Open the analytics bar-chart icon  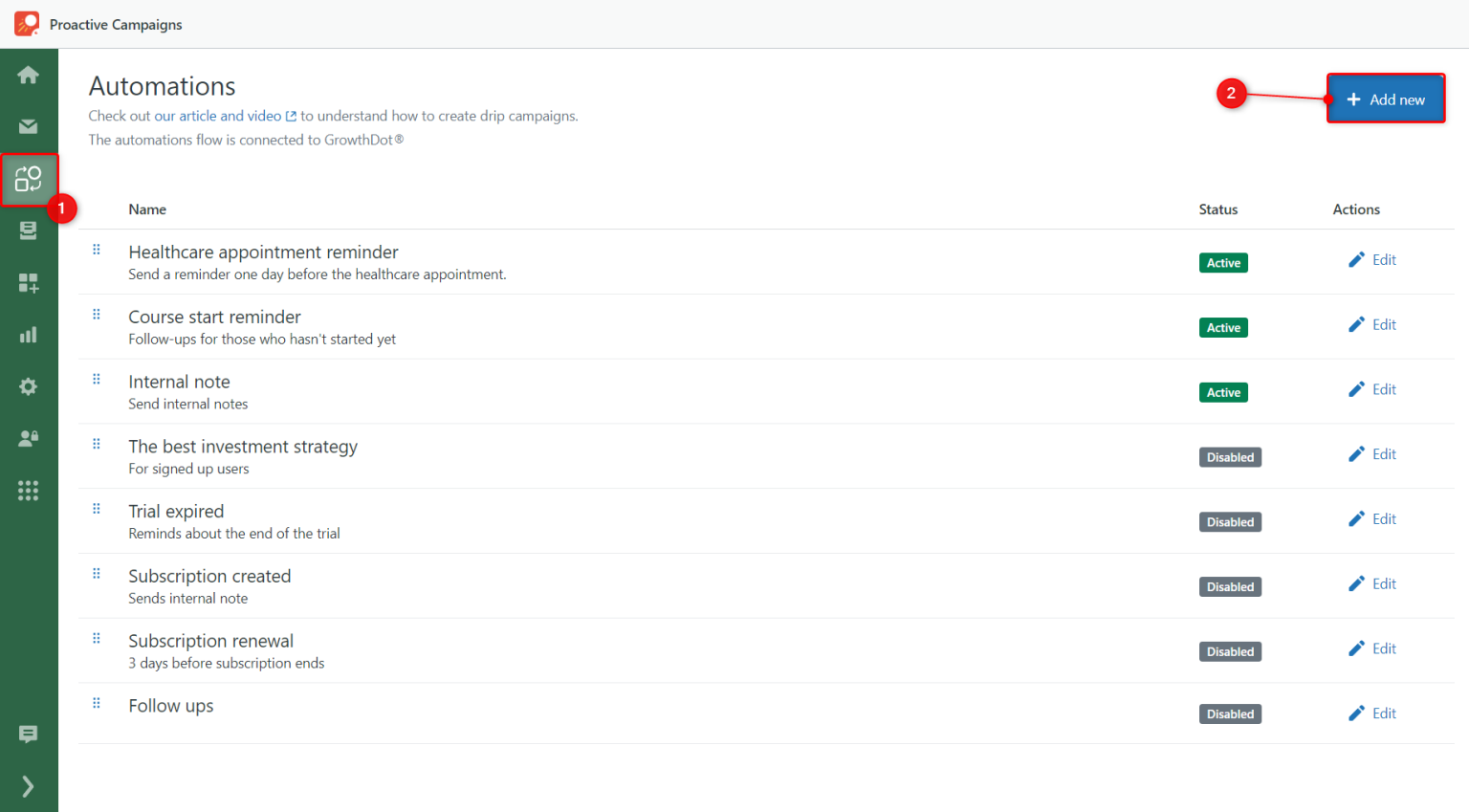[x=29, y=335]
